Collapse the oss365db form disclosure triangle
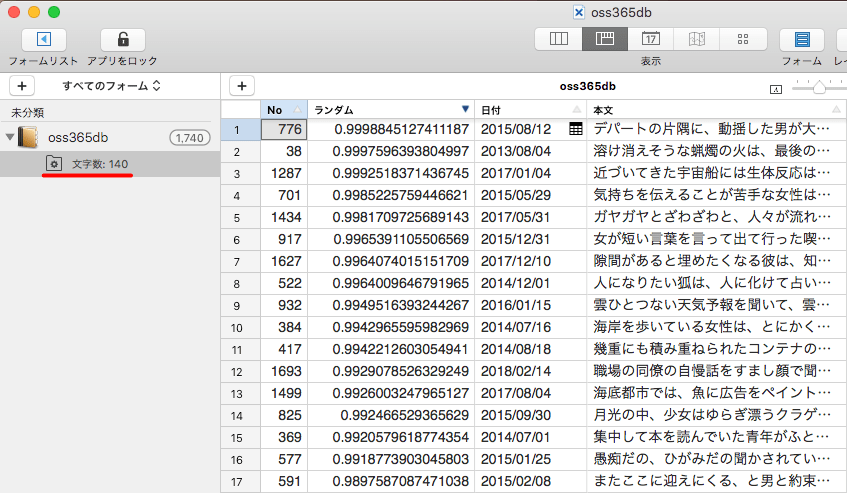Screen dimensions: 847x493 (x=9, y=137)
